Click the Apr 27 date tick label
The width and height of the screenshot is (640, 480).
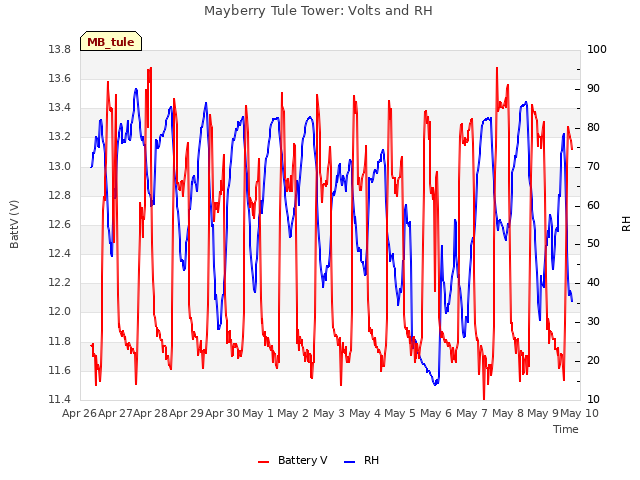click(x=115, y=413)
